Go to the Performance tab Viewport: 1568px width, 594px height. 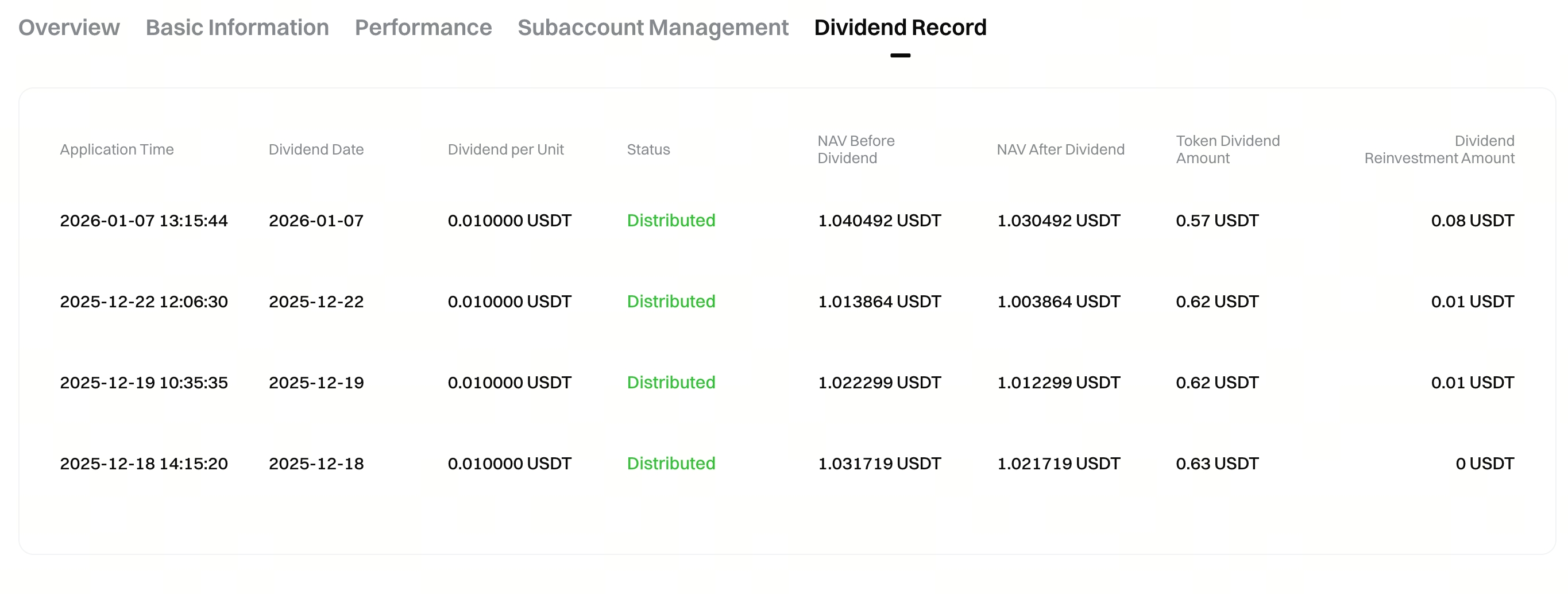point(423,28)
